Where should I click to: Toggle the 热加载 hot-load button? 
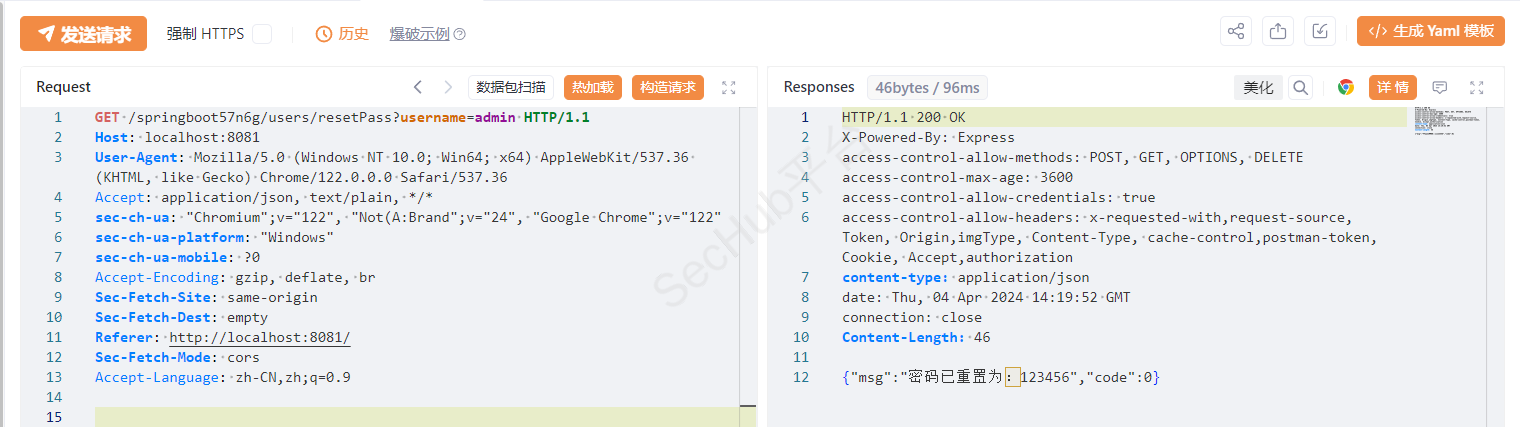(x=593, y=88)
